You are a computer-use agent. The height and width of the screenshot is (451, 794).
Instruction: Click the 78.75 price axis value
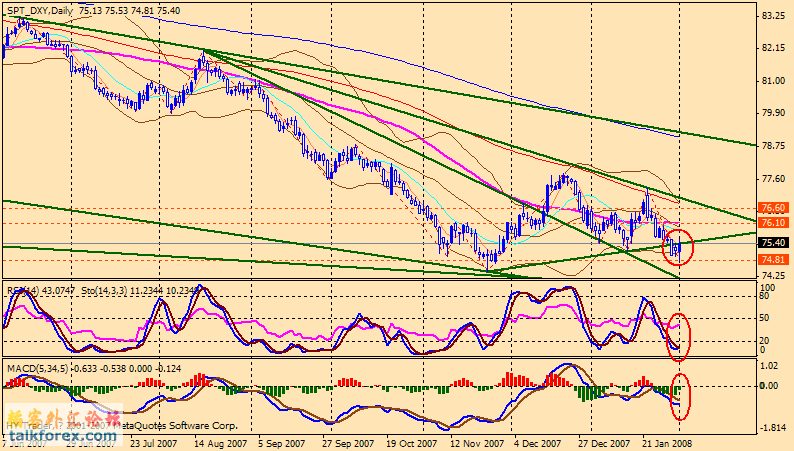click(x=773, y=146)
